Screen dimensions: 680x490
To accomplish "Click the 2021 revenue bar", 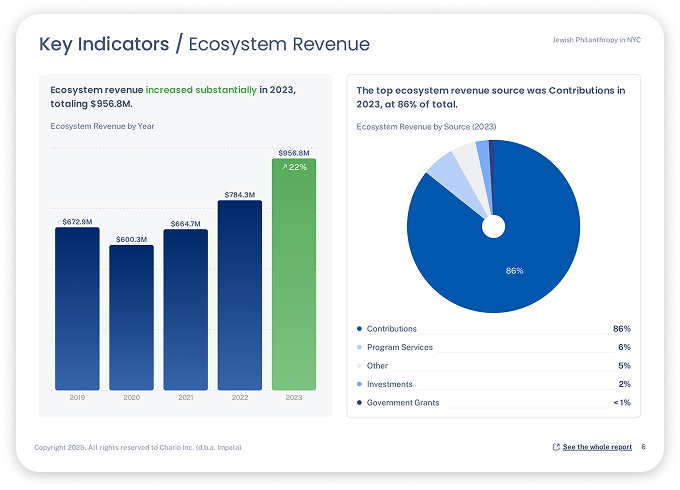I will (x=185, y=309).
